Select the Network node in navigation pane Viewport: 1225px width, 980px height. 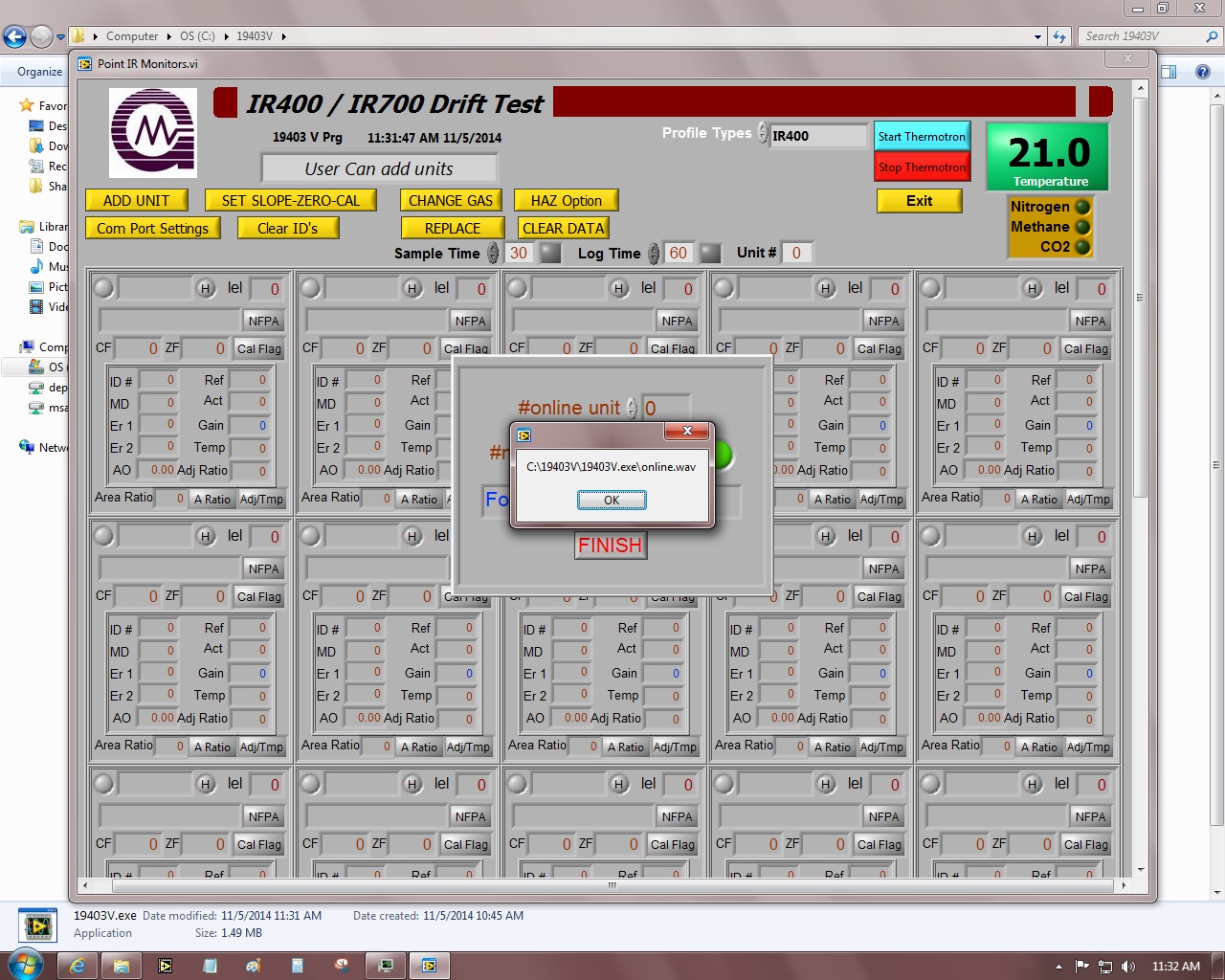45,447
